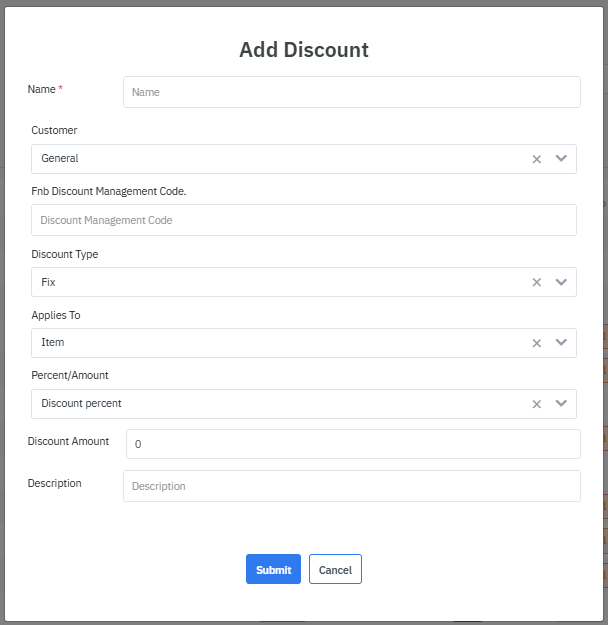Open the Percent/Amount dropdown arrow
Viewport: 608px width, 625px height.
point(561,404)
